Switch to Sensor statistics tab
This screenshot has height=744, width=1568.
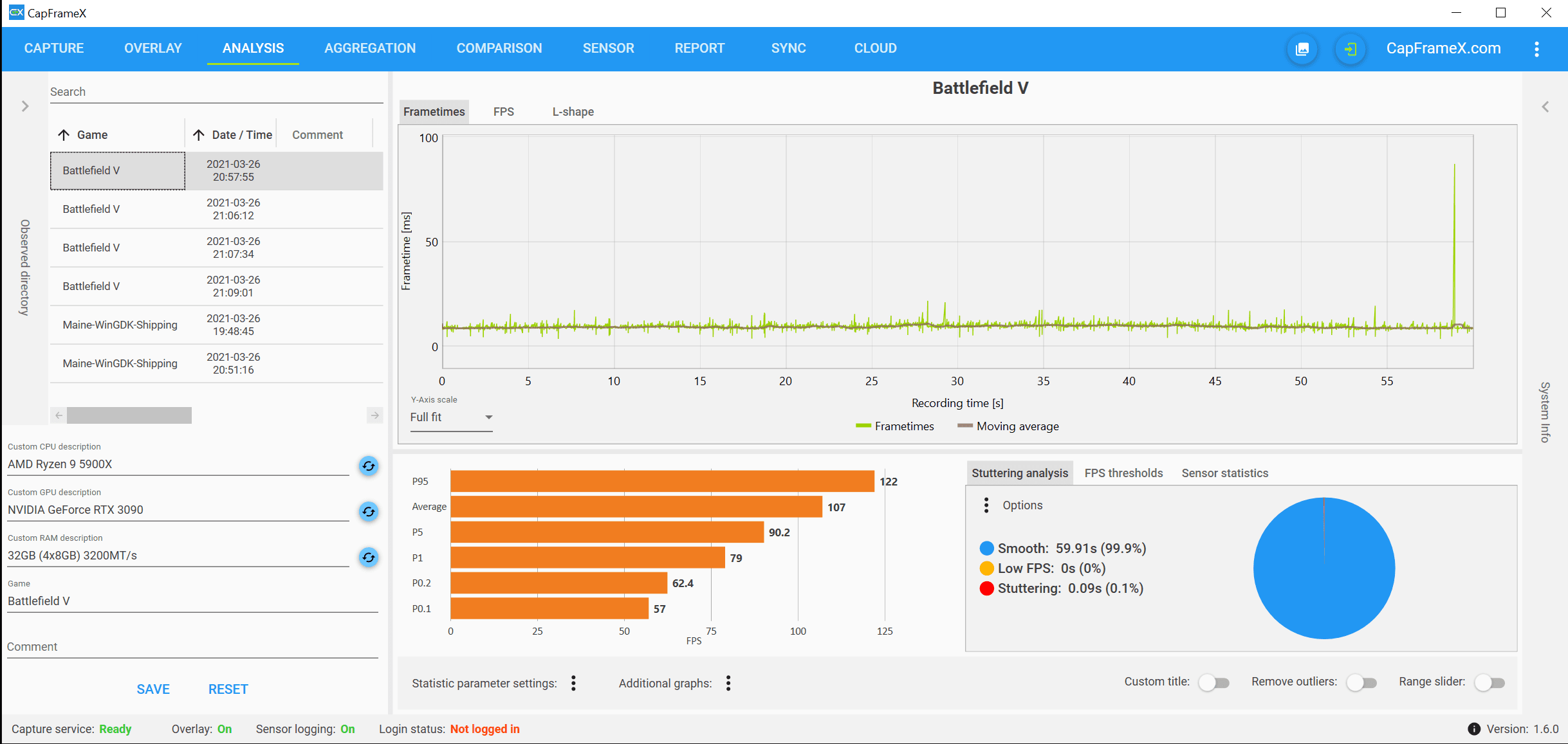1224,473
